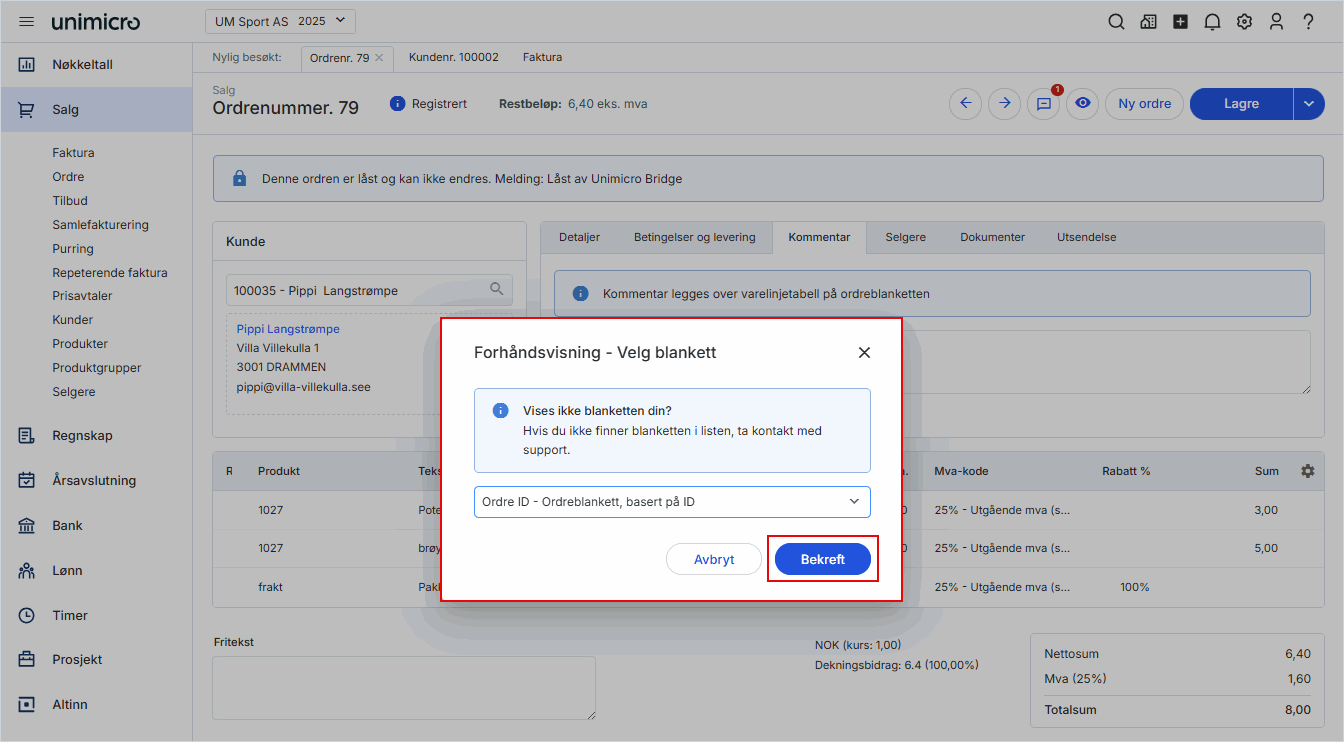
Task: Open Regnskap in the sidebar
Action: point(82,436)
